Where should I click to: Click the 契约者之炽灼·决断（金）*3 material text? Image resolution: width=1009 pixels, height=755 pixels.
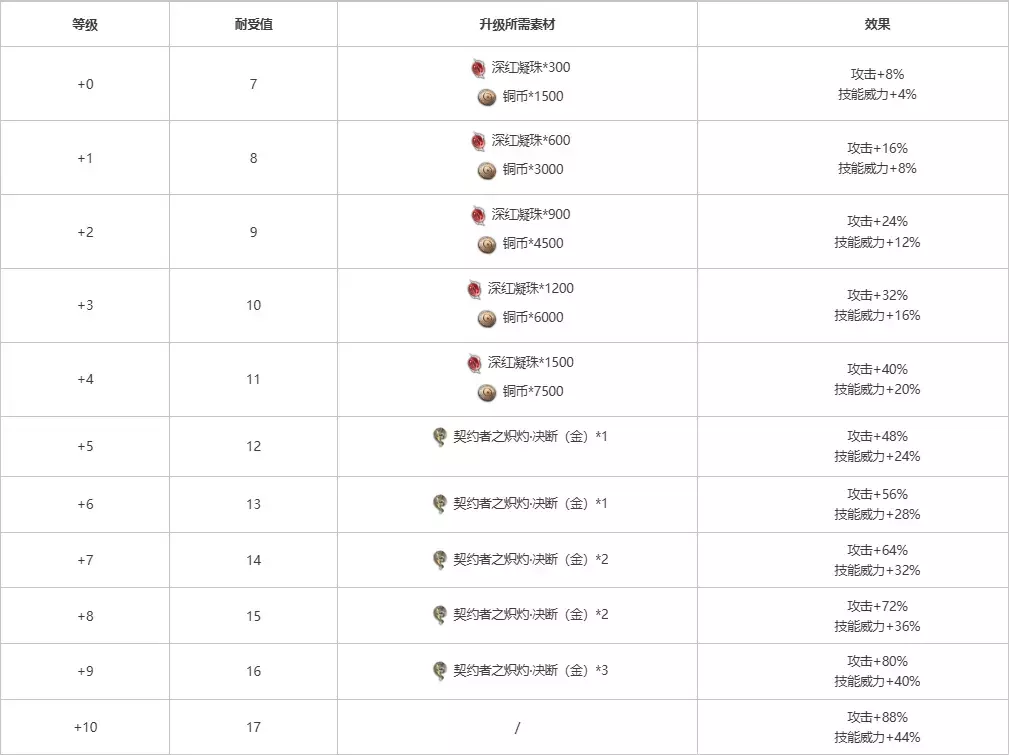click(530, 670)
